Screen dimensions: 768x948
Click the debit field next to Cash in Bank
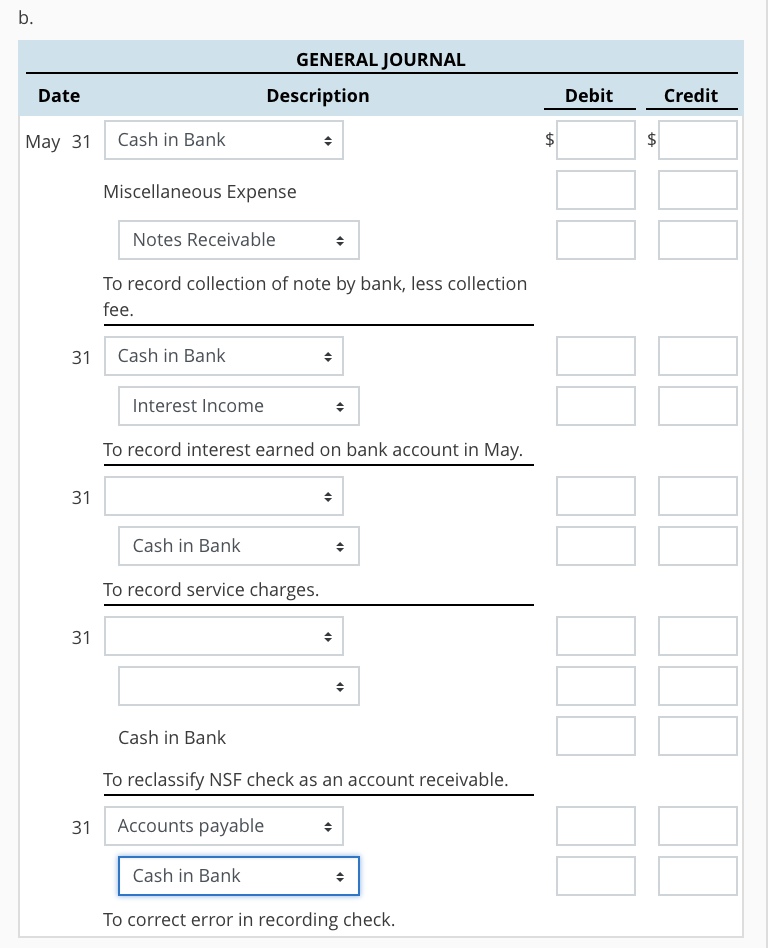tap(595, 140)
